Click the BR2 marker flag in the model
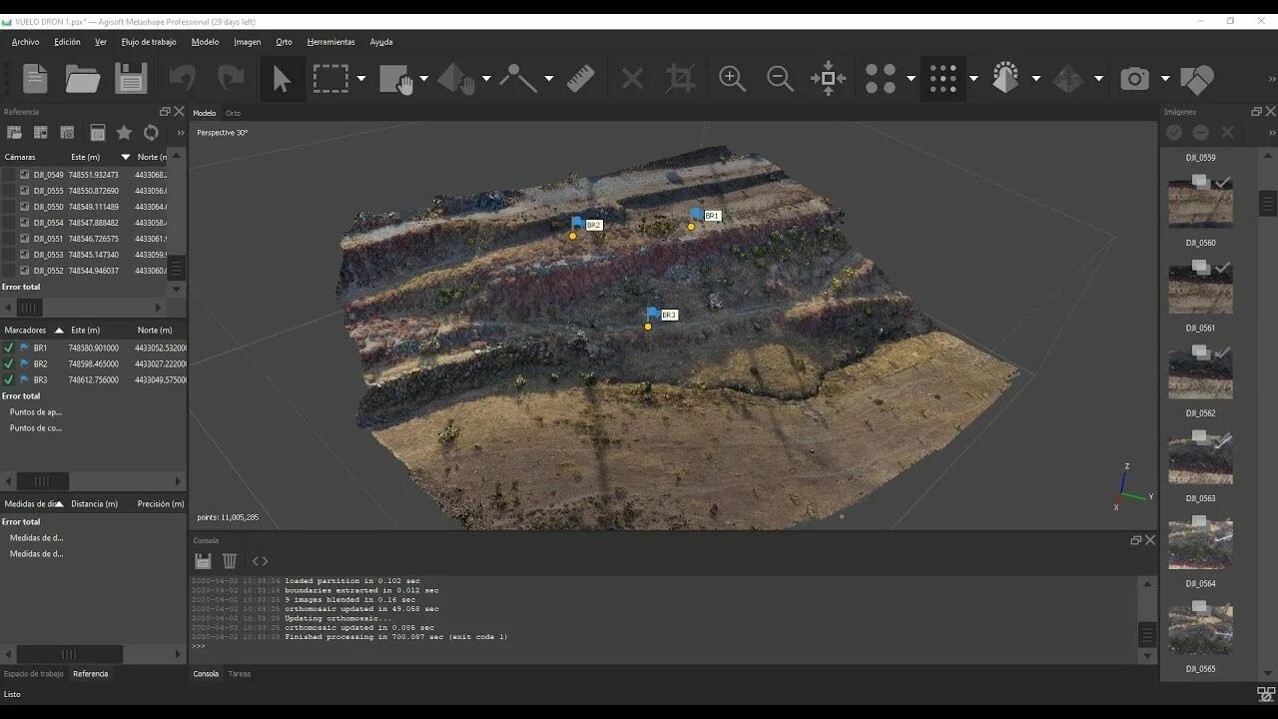 click(578, 223)
